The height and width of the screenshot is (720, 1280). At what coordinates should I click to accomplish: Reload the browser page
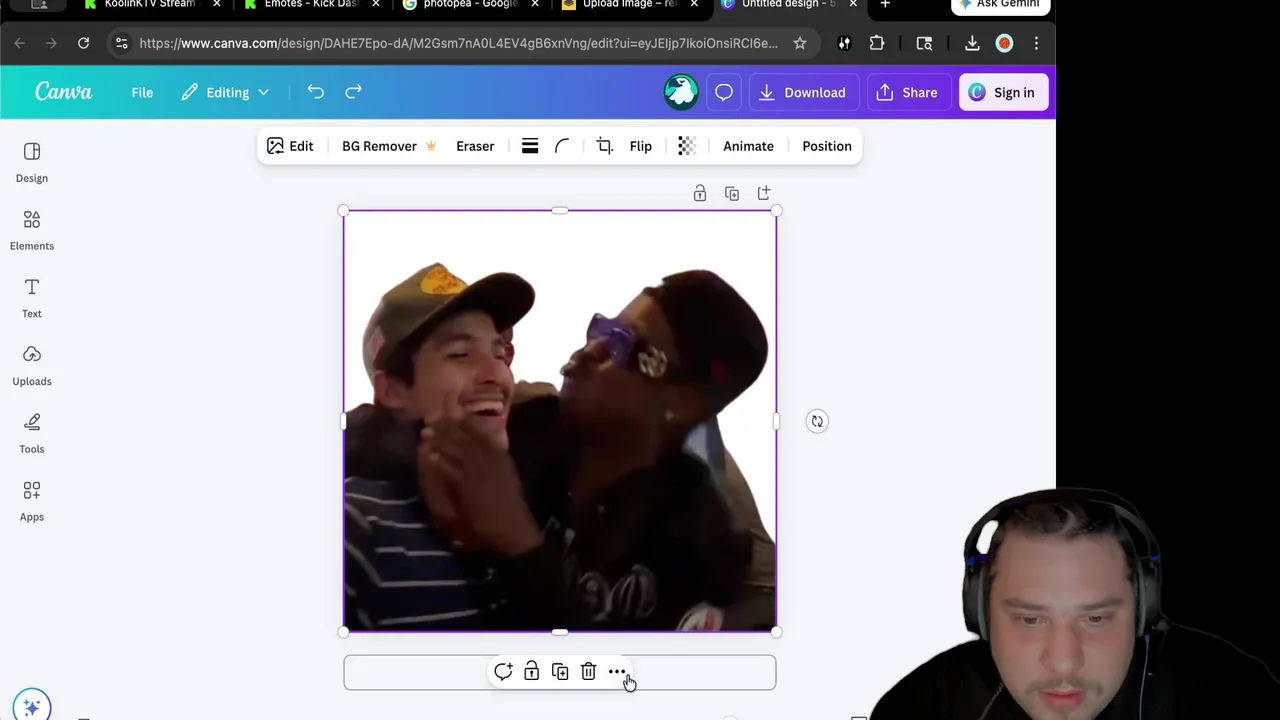[x=84, y=43]
